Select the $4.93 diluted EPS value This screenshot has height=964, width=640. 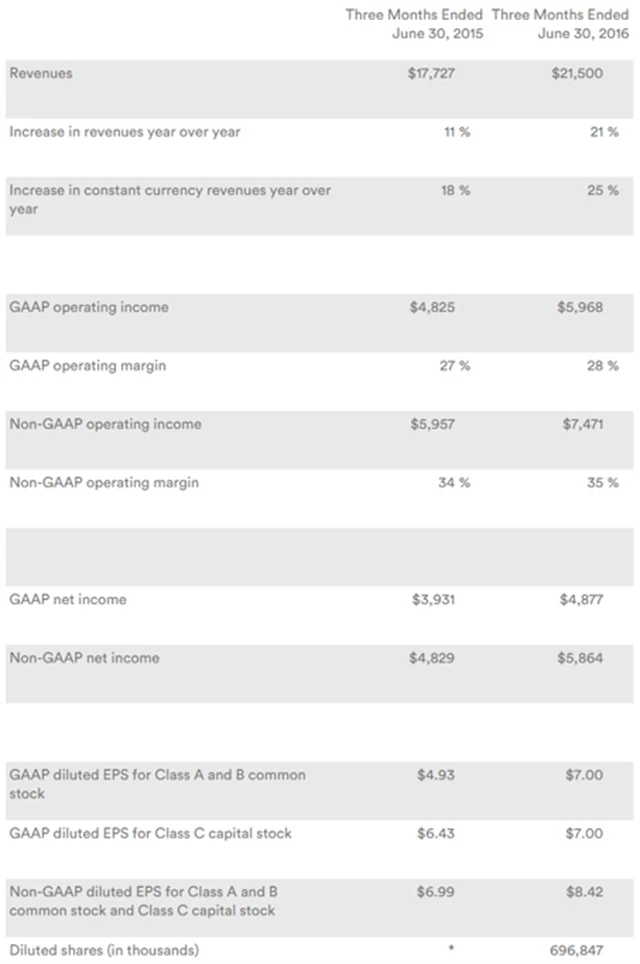[x=436, y=775]
